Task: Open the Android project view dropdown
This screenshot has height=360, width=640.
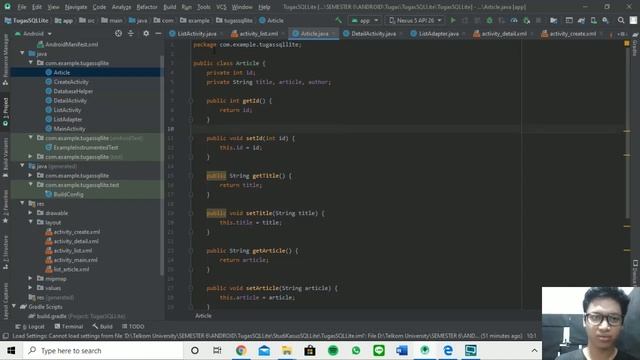Action: click(x=33, y=33)
